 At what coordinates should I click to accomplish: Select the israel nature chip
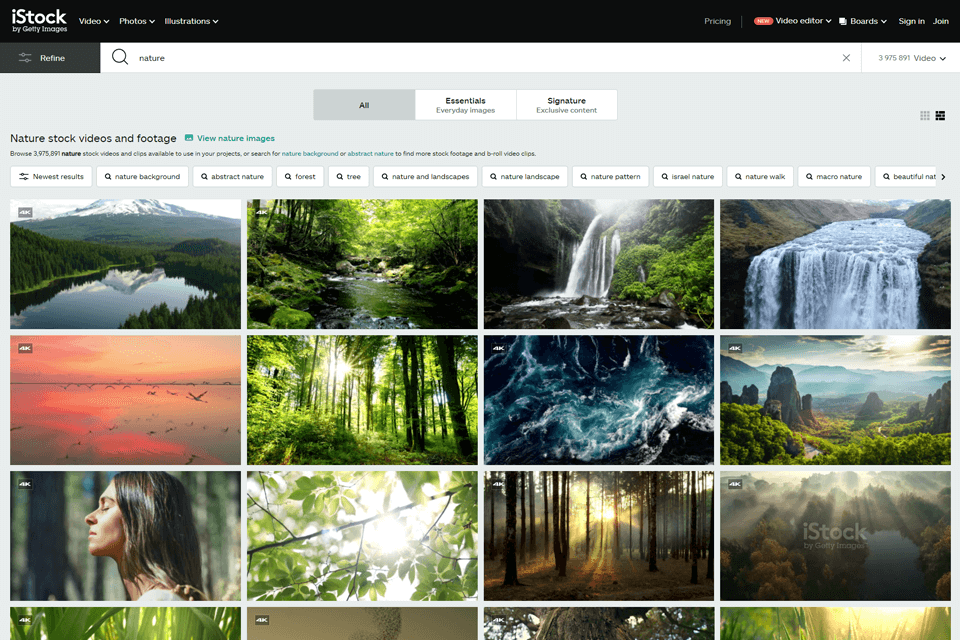click(x=688, y=176)
